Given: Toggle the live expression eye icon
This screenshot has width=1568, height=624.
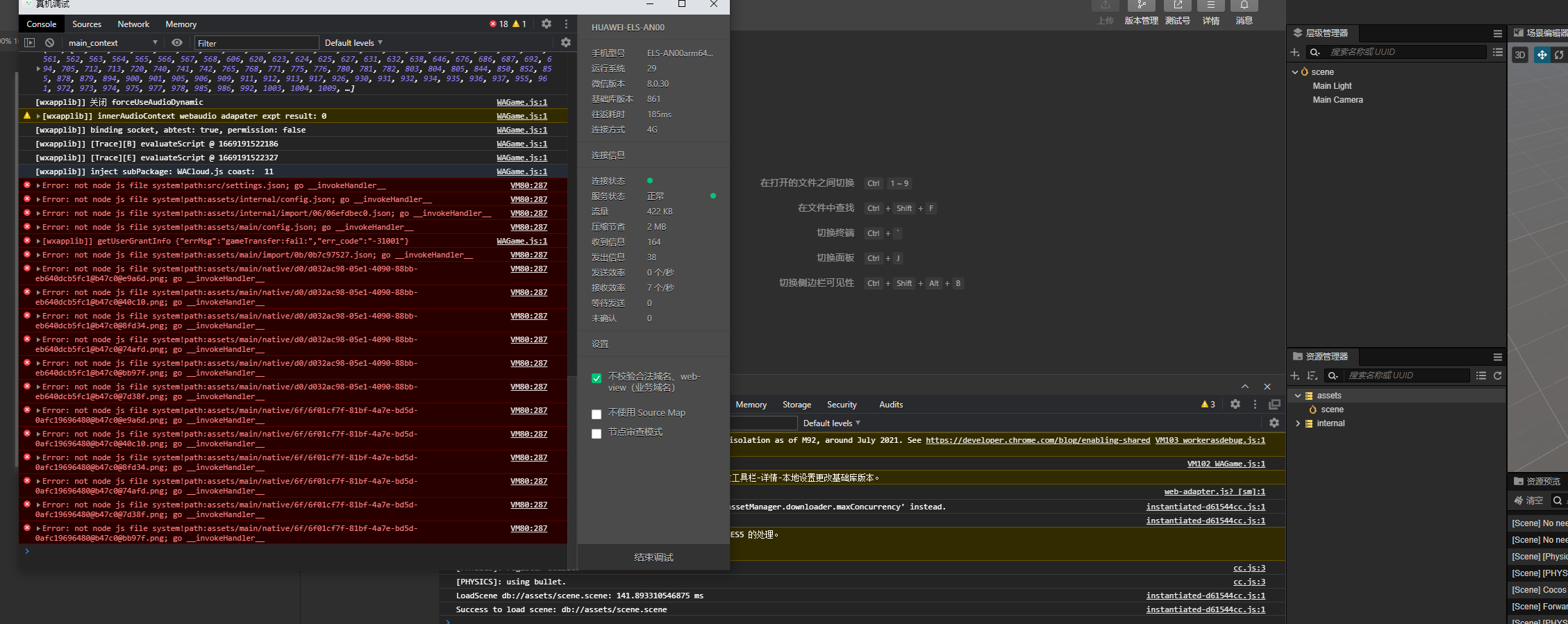Looking at the screenshot, I should 177,42.
